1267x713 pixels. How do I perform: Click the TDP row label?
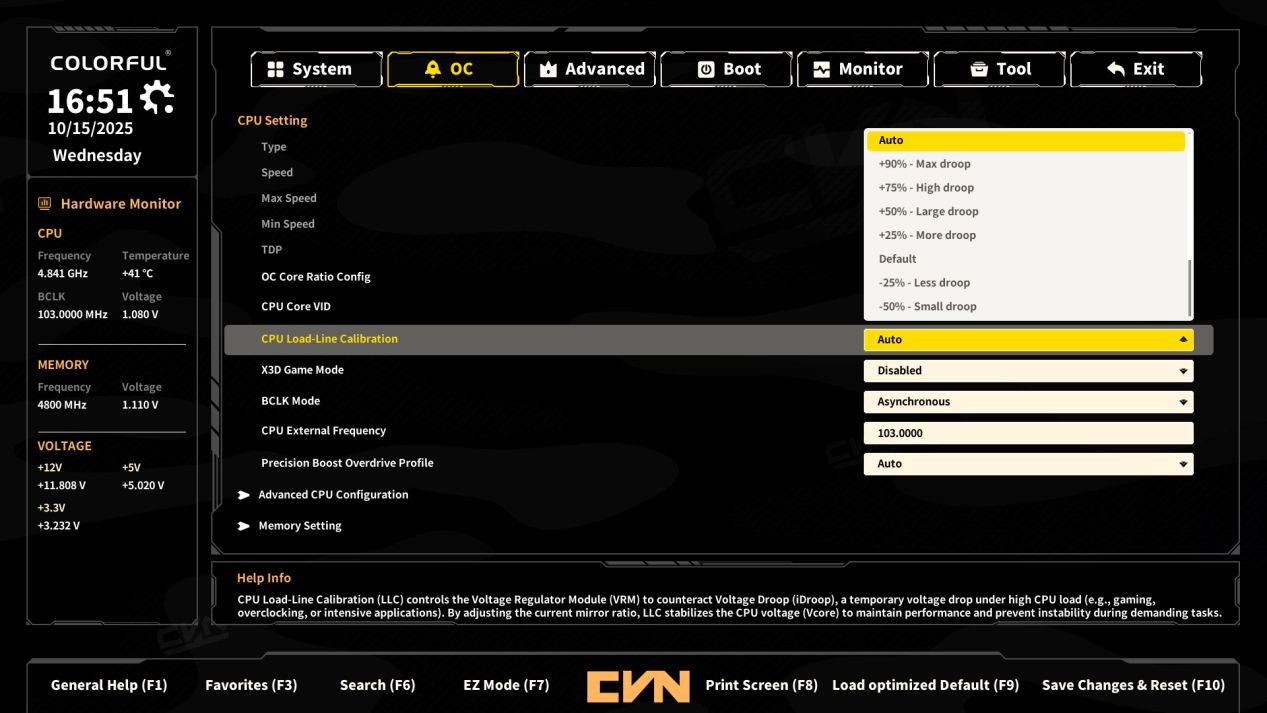click(272, 250)
